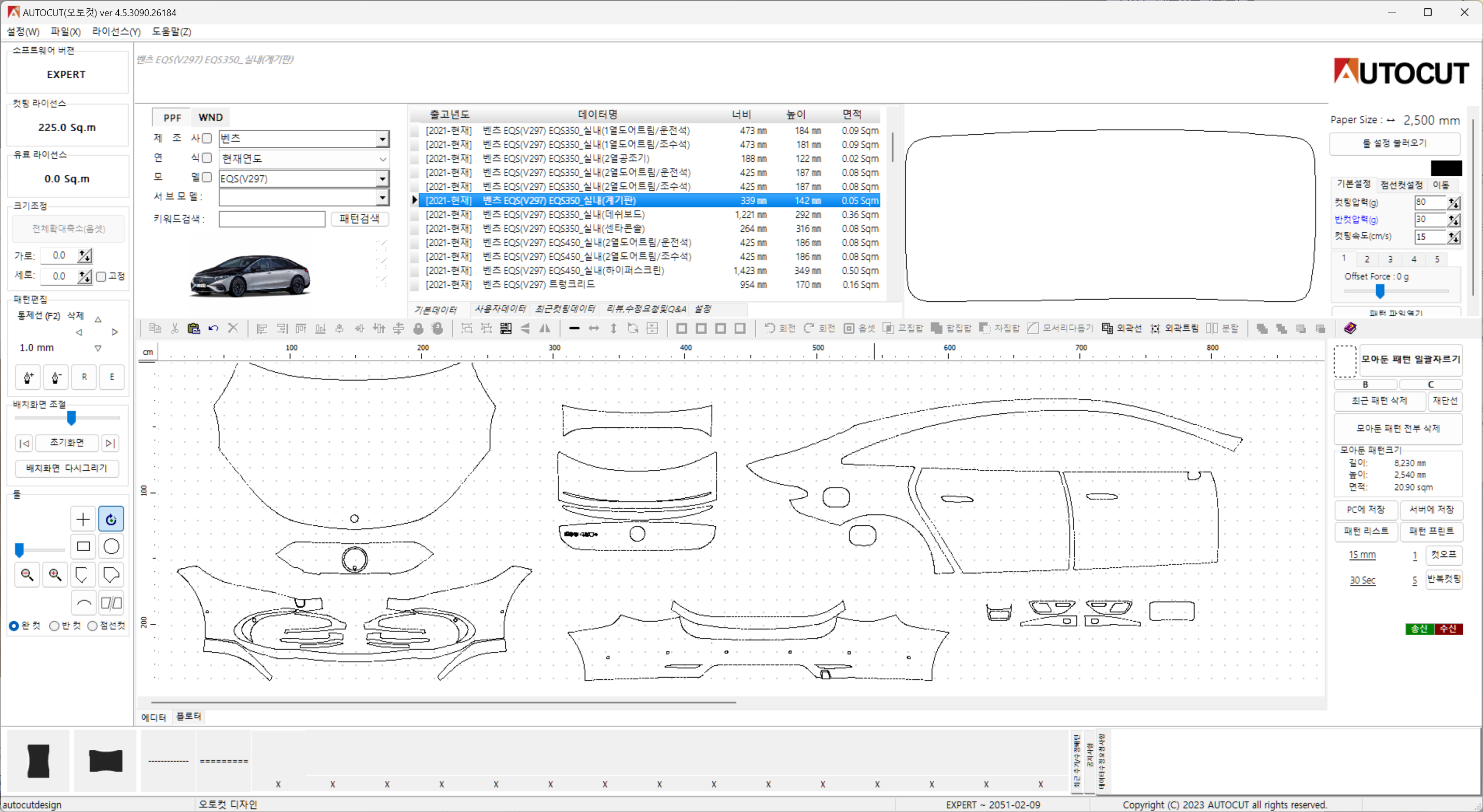This screenshot has width=1483, height=812.
Task: Click the align top icon
Action: click(x=301, y=328)
